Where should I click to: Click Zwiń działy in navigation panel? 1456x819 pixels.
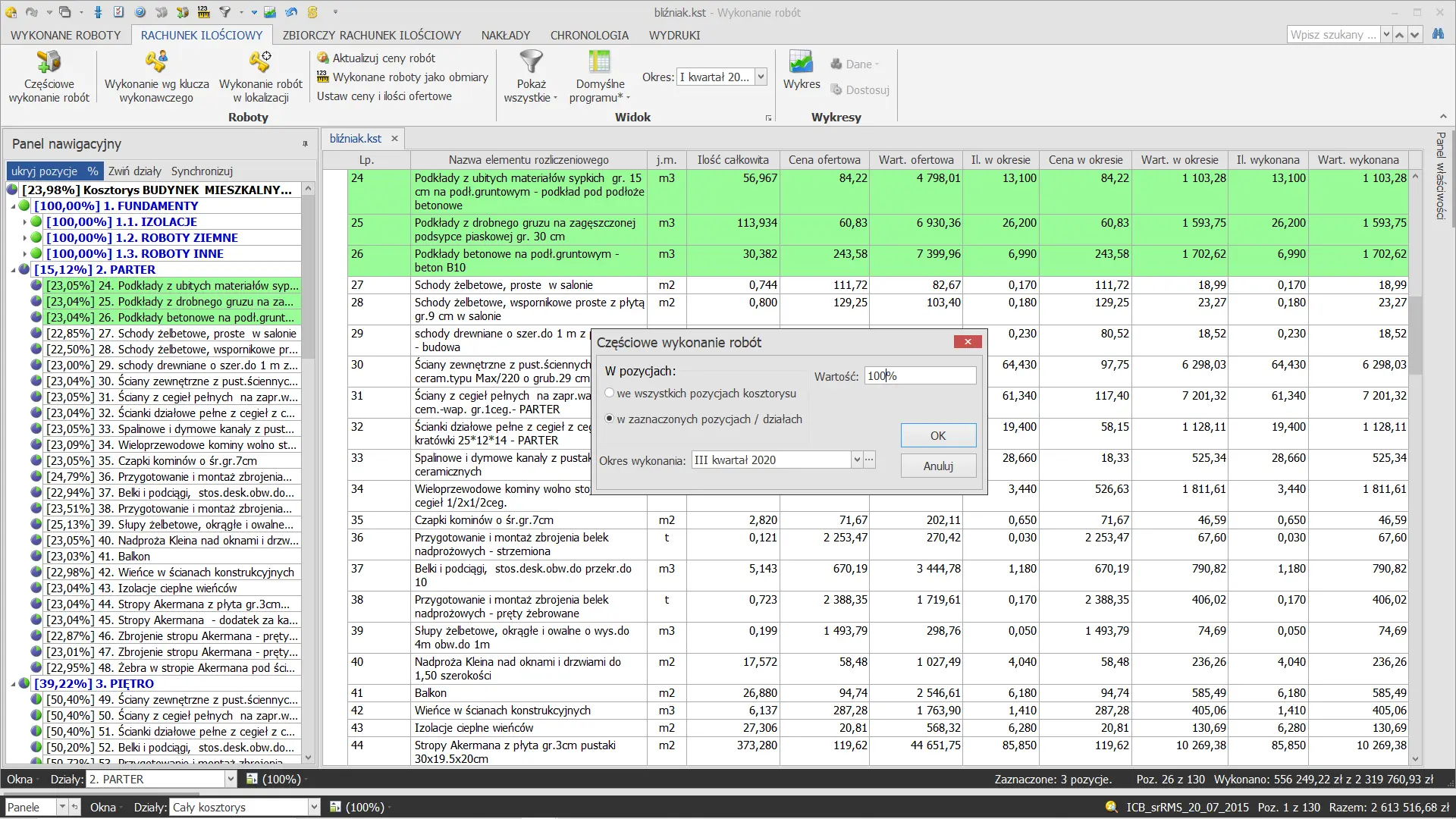tap(135, 171)
